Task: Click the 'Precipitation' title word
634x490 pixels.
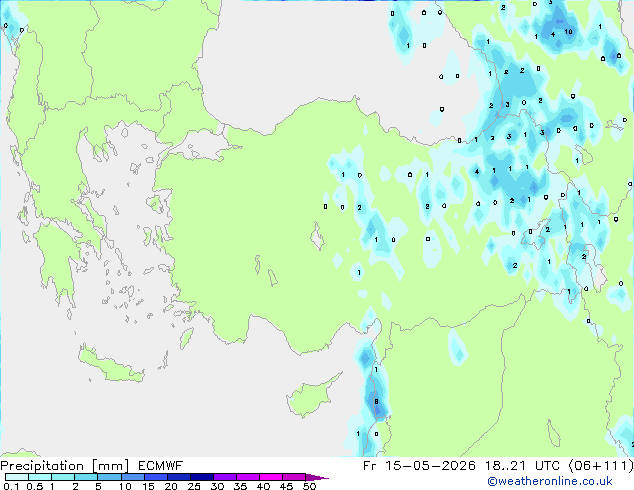Action: (42, 466)
